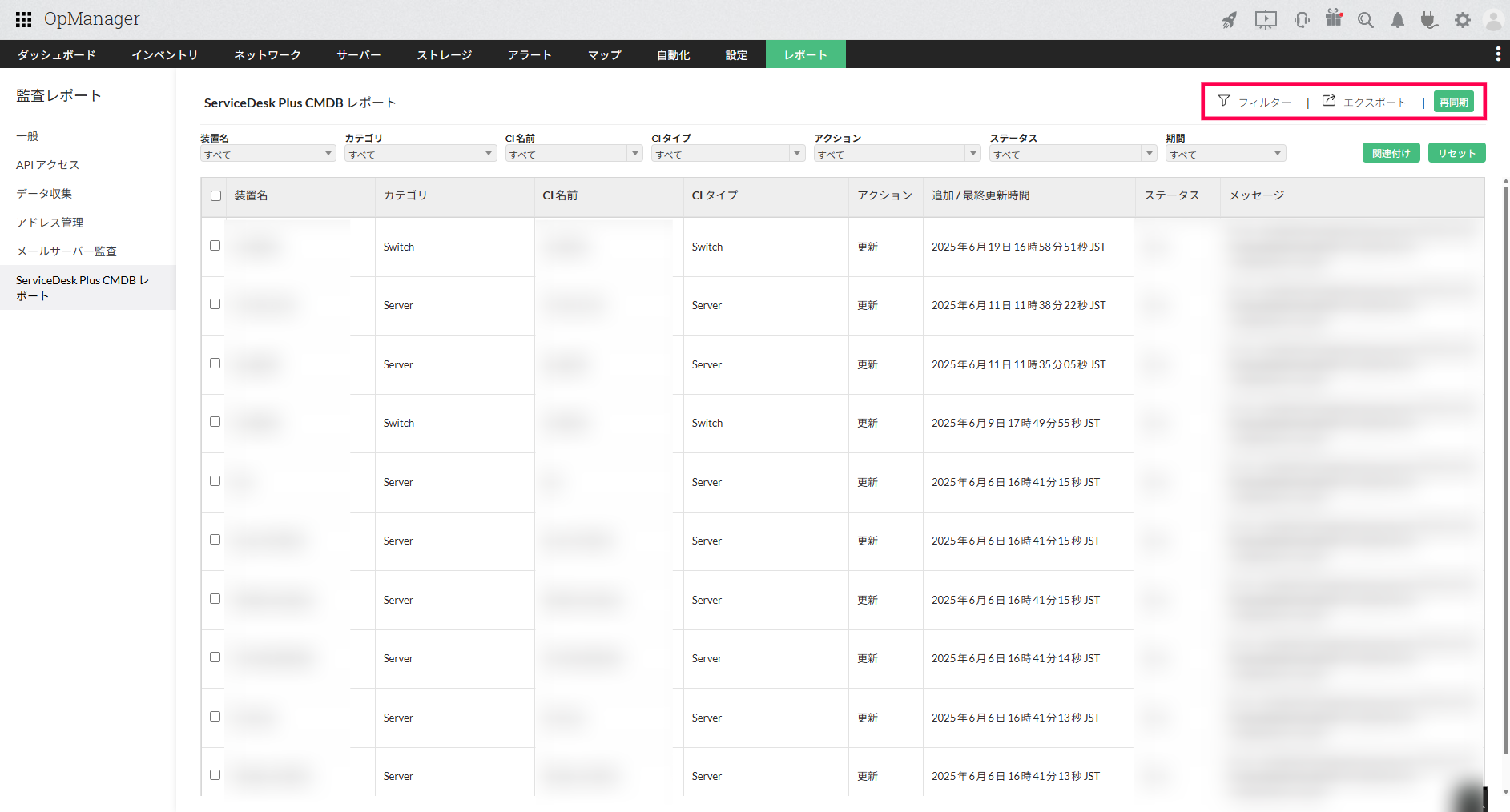The width and height of the screenshot is (1510, 812).
Task: Click the timestamp 2025年6月19日 16時58分51秒 JST
Action: (1019, 247)
